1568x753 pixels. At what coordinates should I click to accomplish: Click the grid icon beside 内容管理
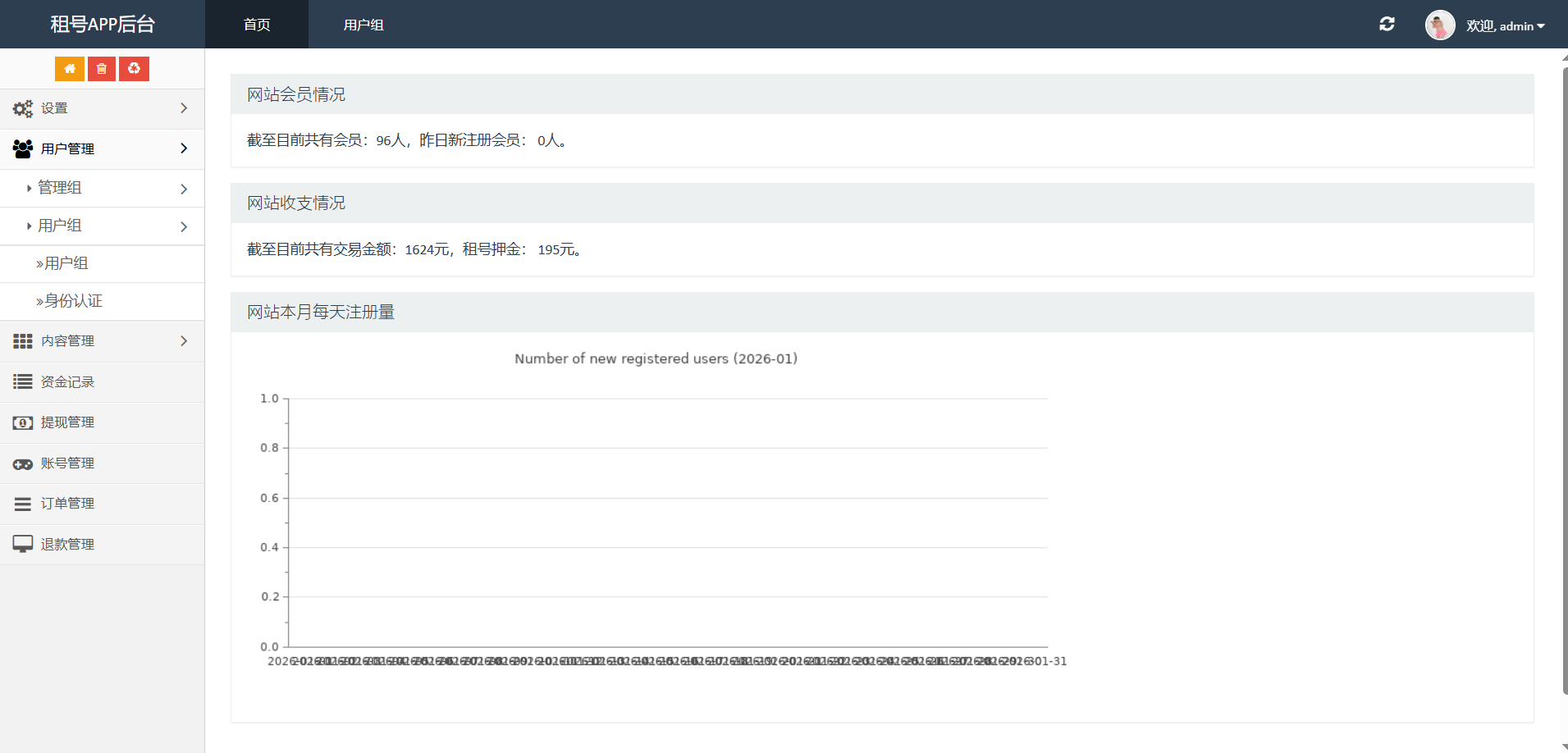pos(23,341)
